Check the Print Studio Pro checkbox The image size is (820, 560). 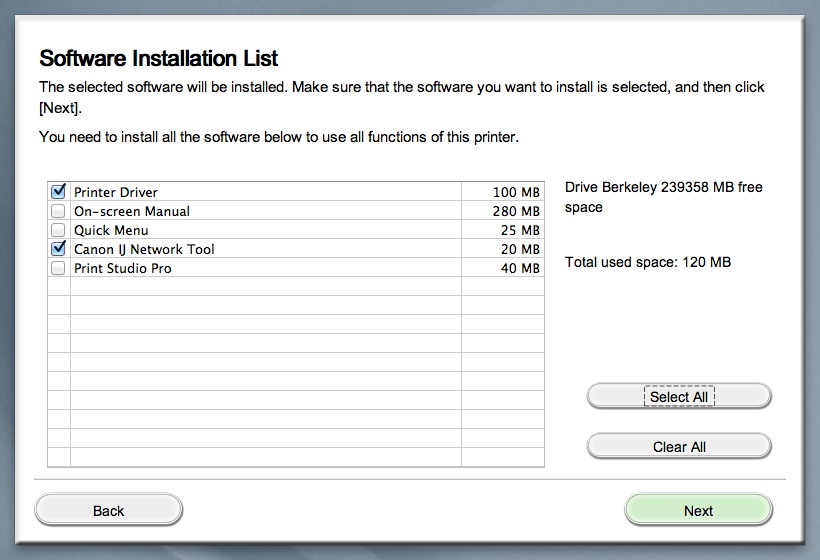click(58, 268)
